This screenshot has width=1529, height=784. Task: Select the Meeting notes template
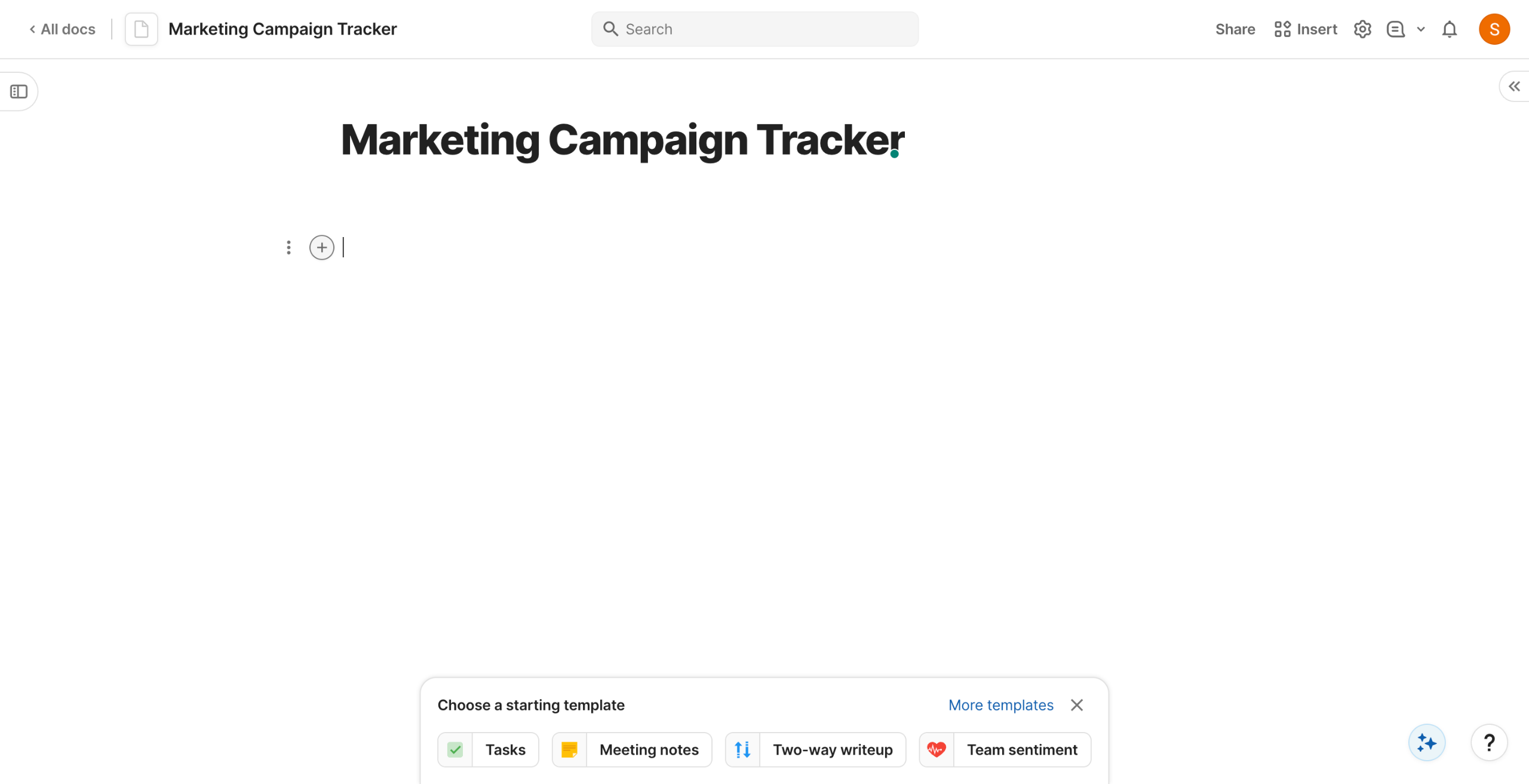click(x=632, y=749)
